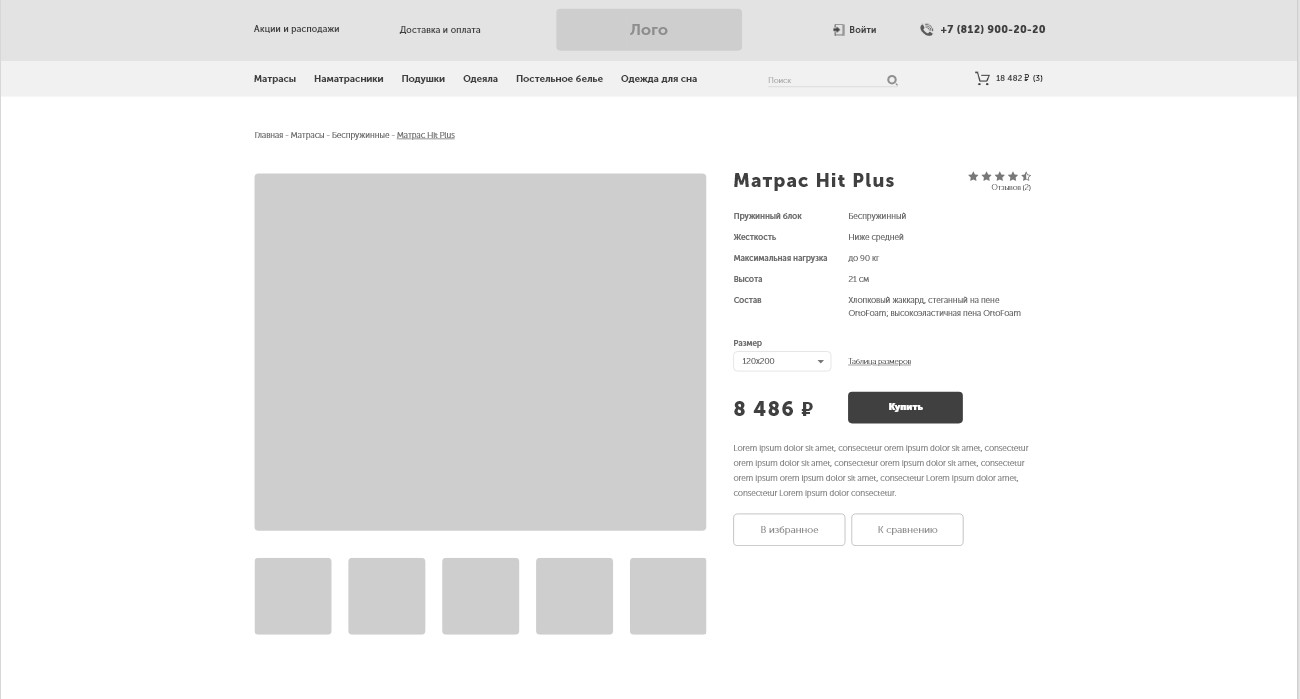Open Постельное белье category

(559, 79)
